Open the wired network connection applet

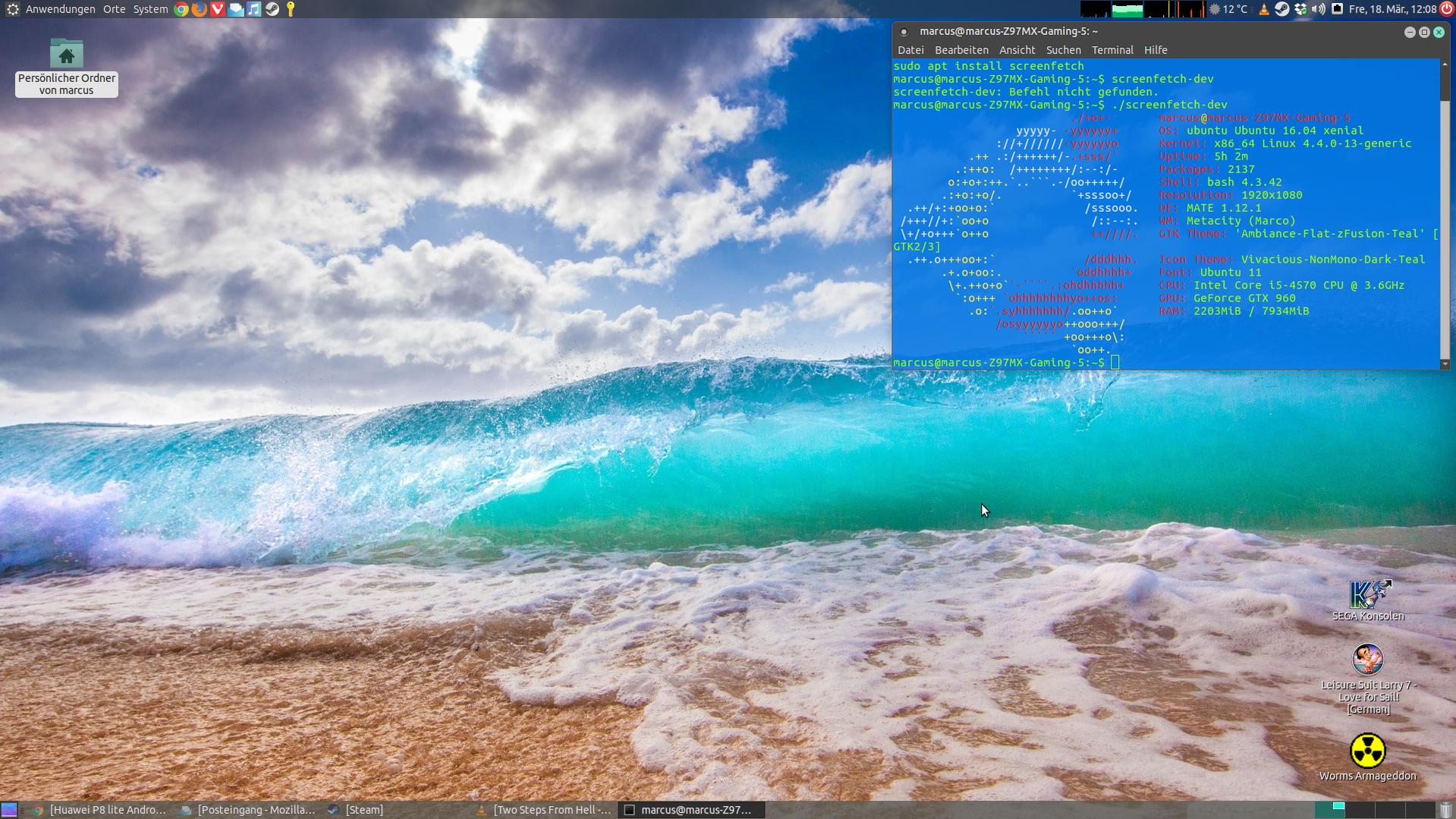tap(1337, 9)
